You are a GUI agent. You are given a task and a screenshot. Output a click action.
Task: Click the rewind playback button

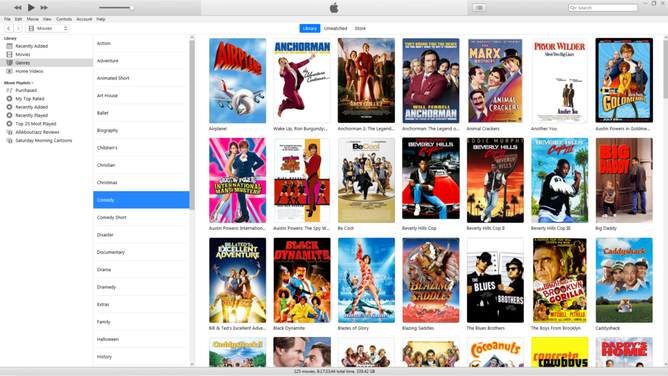pos(17,8)
